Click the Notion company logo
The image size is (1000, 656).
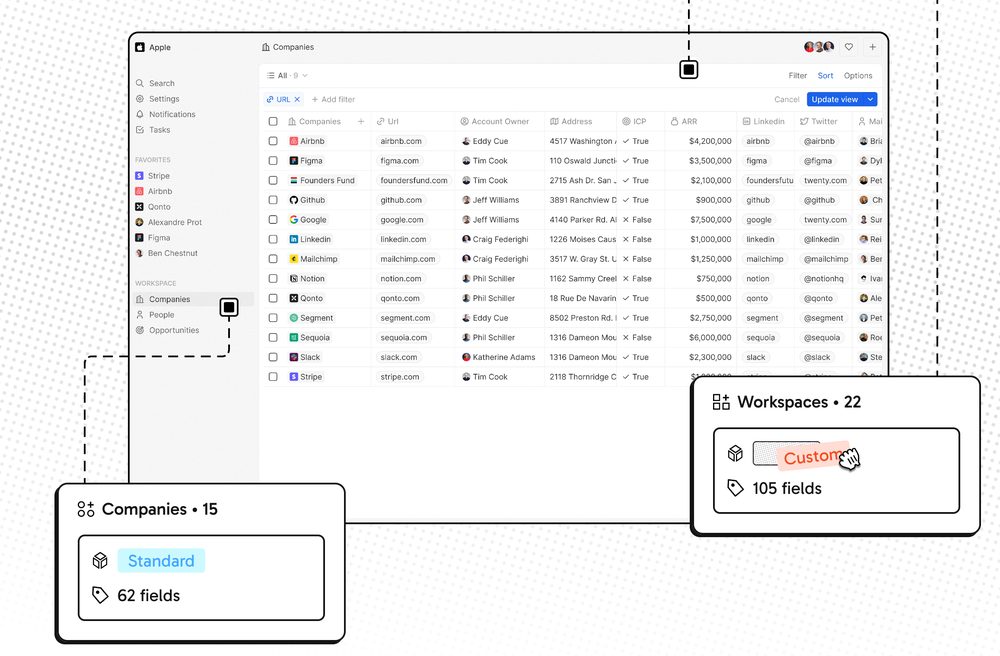point(293,279)
